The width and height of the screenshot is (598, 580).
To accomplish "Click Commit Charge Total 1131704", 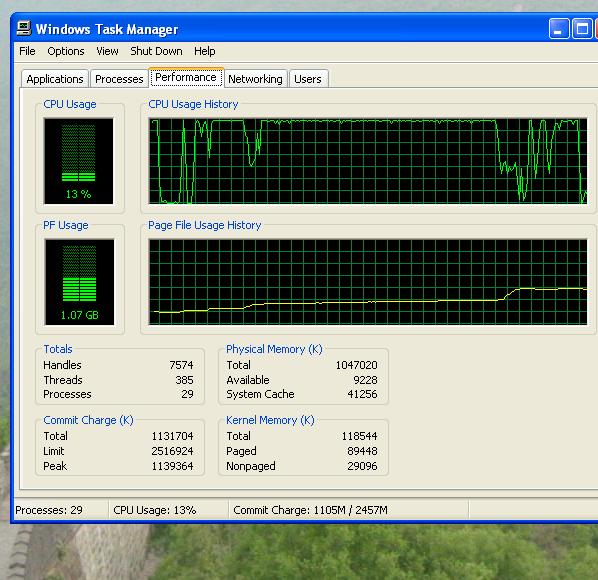I will 172,436.
